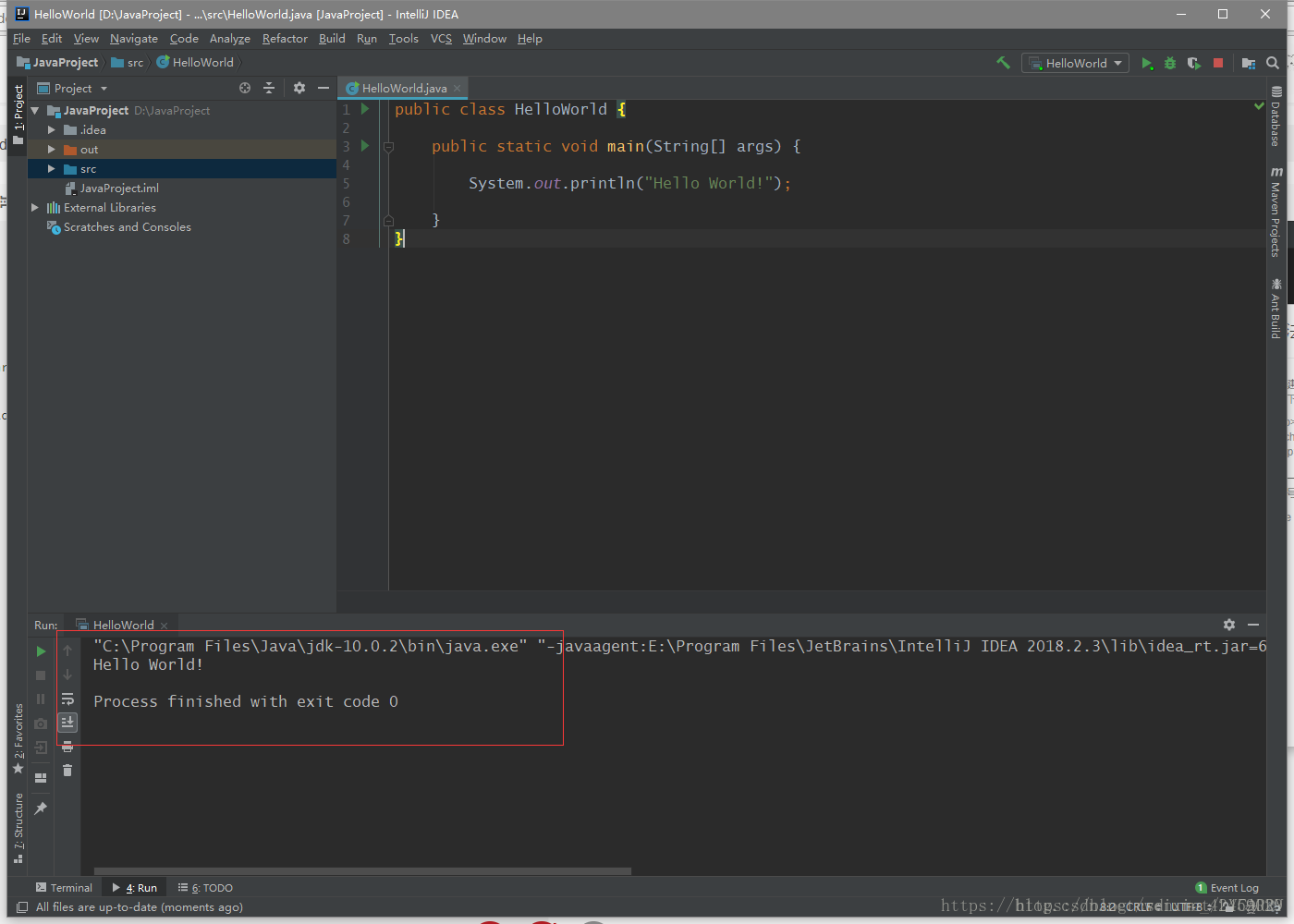Image resolution: width=1294 pixels, height=924 pixels.
Task: Click src in navigation breadcrumb
Action: 128,62
